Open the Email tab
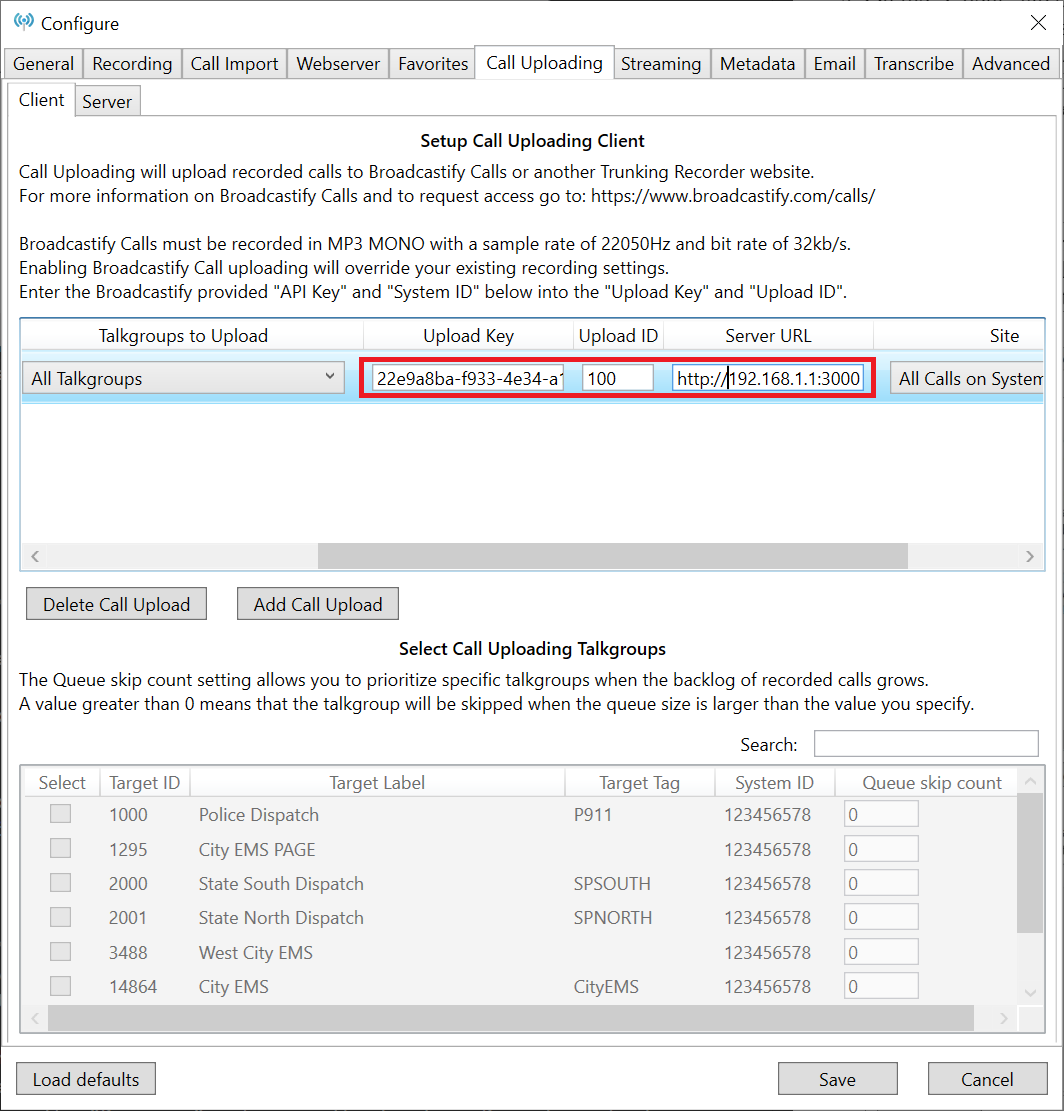This screenshot has height=1111, width=1064. point(834,64)
